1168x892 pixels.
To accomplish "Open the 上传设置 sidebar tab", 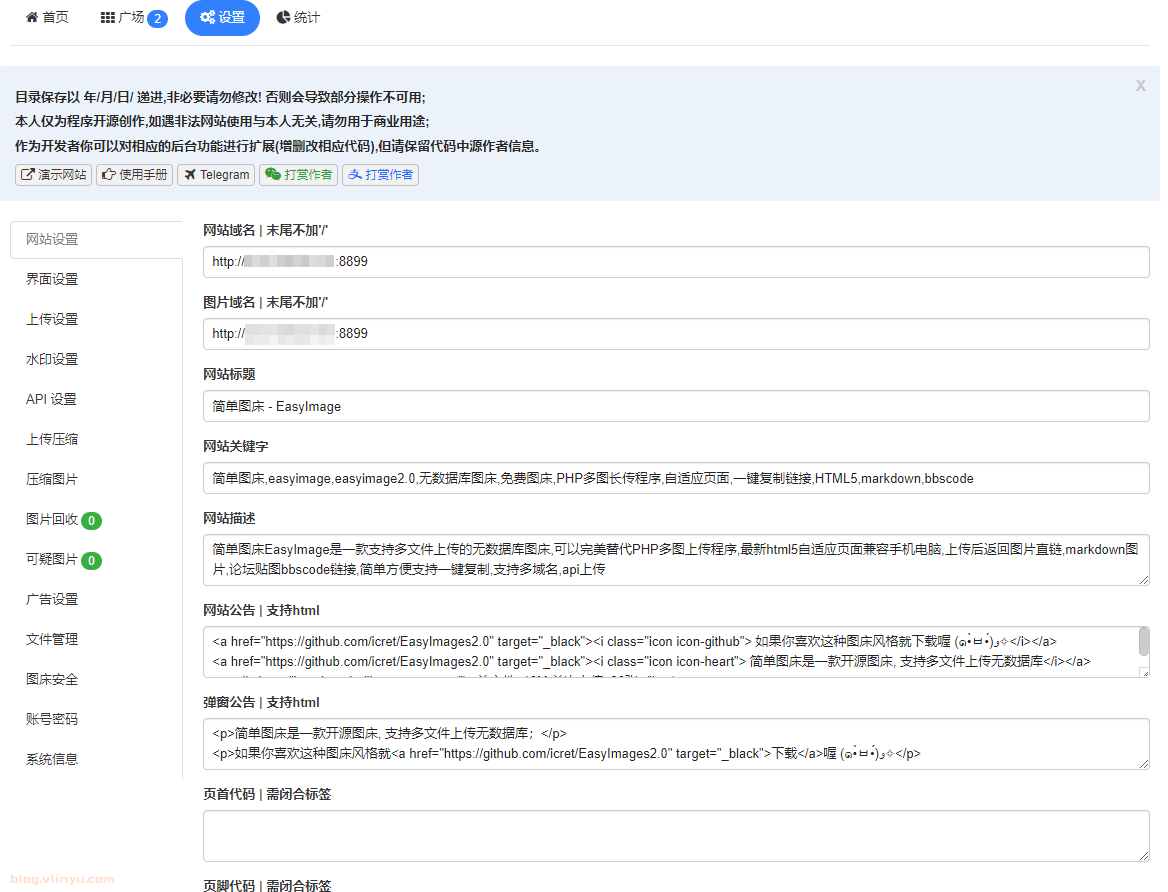I will click(x=52, y=319).
